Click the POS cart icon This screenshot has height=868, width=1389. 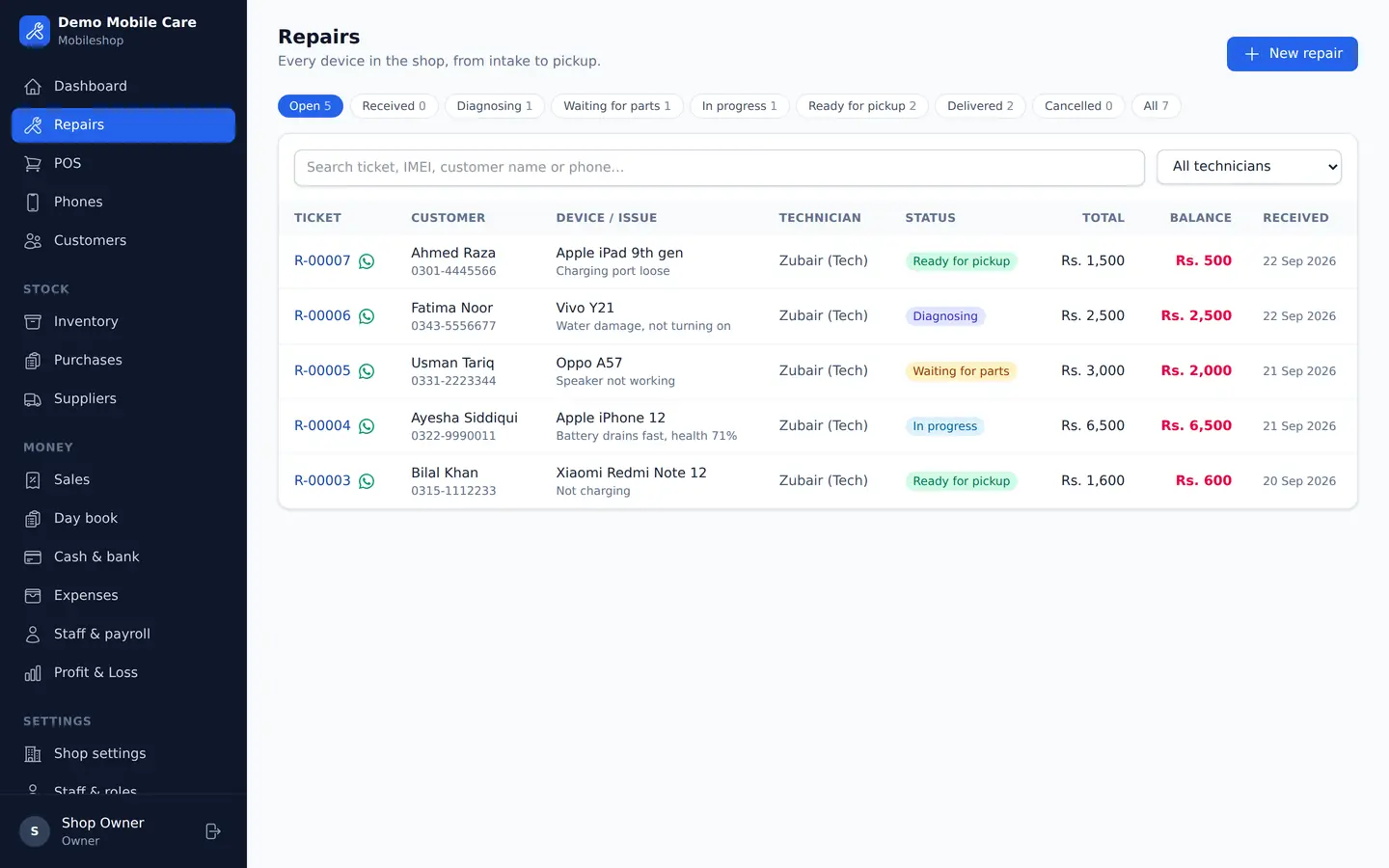pos(33,163)
